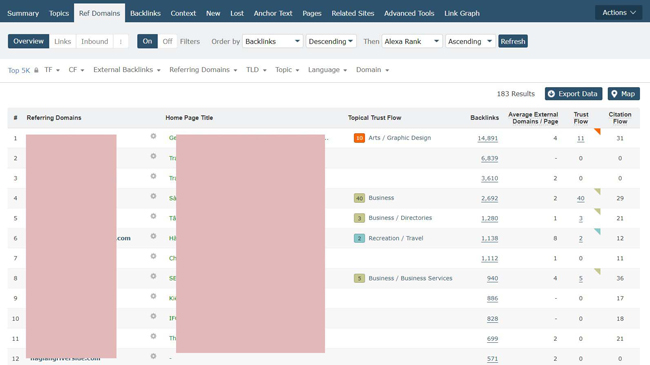Open the Descending sort direction dropdown
650x365 pixels.
click(x=331, y=41)
